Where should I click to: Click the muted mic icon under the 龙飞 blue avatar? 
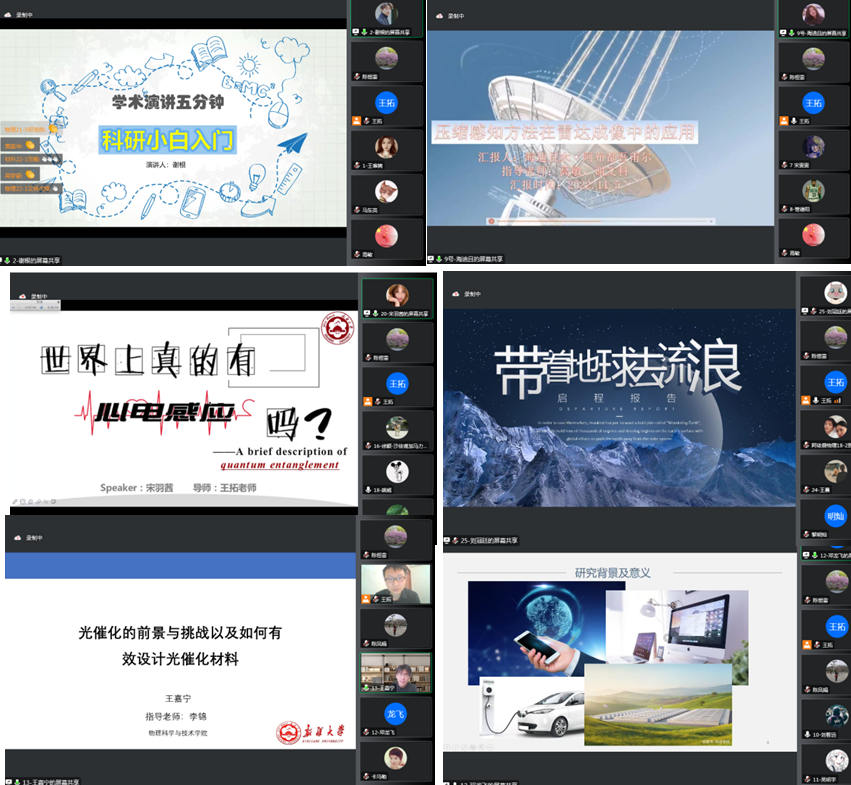pyautogui.click(x=366, y=732)
